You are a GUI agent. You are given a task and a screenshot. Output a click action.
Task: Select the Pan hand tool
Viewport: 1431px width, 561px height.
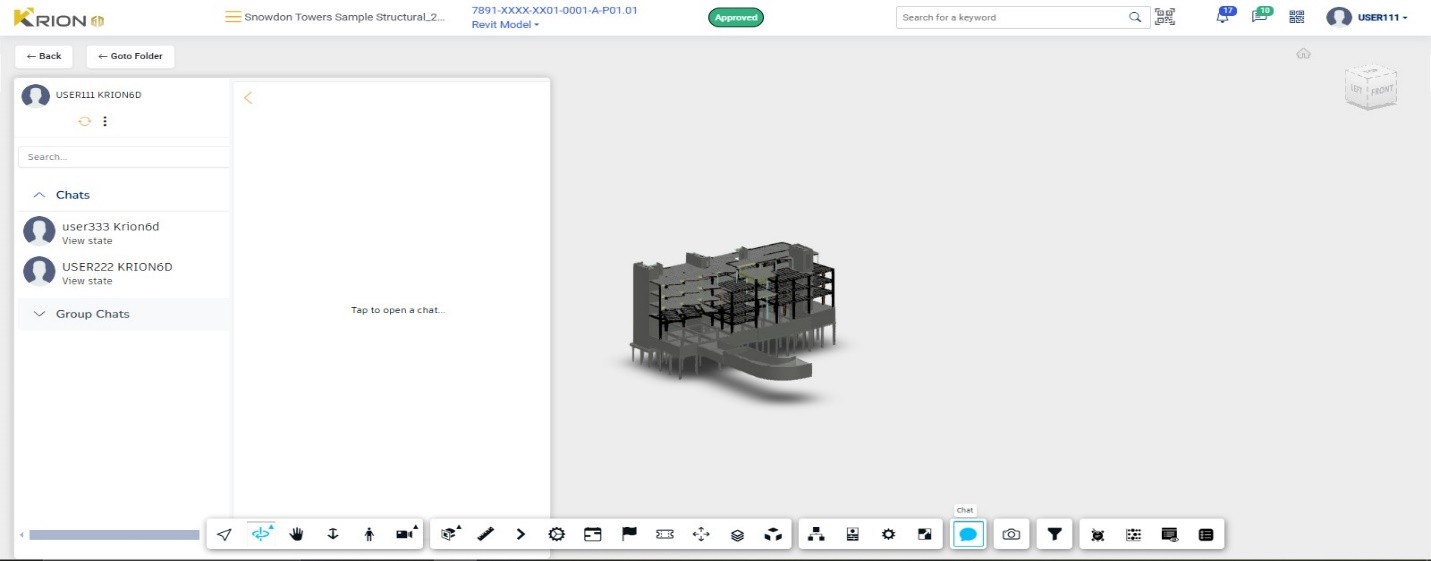(297, 535)
